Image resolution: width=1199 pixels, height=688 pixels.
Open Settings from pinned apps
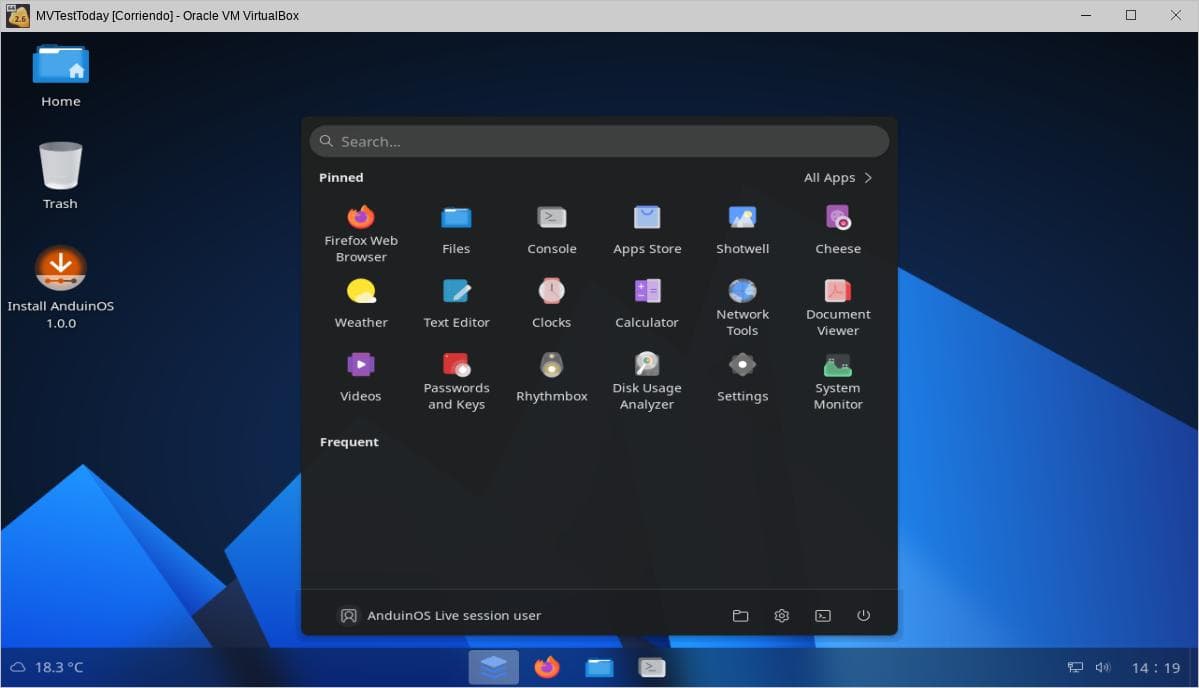pyautogui.click(x=742, y=377)
